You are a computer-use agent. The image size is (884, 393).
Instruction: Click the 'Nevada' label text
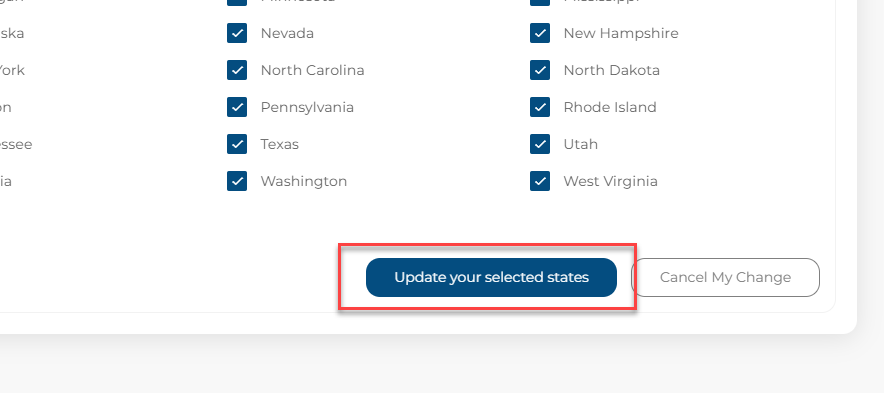287,33
